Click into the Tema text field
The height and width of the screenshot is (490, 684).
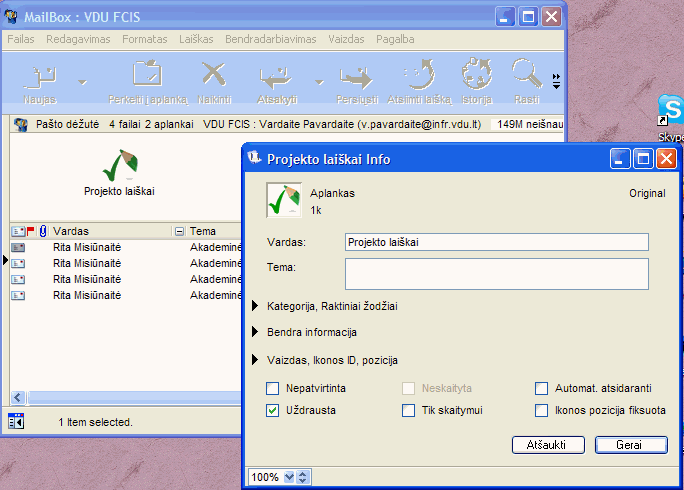(496, 273)
